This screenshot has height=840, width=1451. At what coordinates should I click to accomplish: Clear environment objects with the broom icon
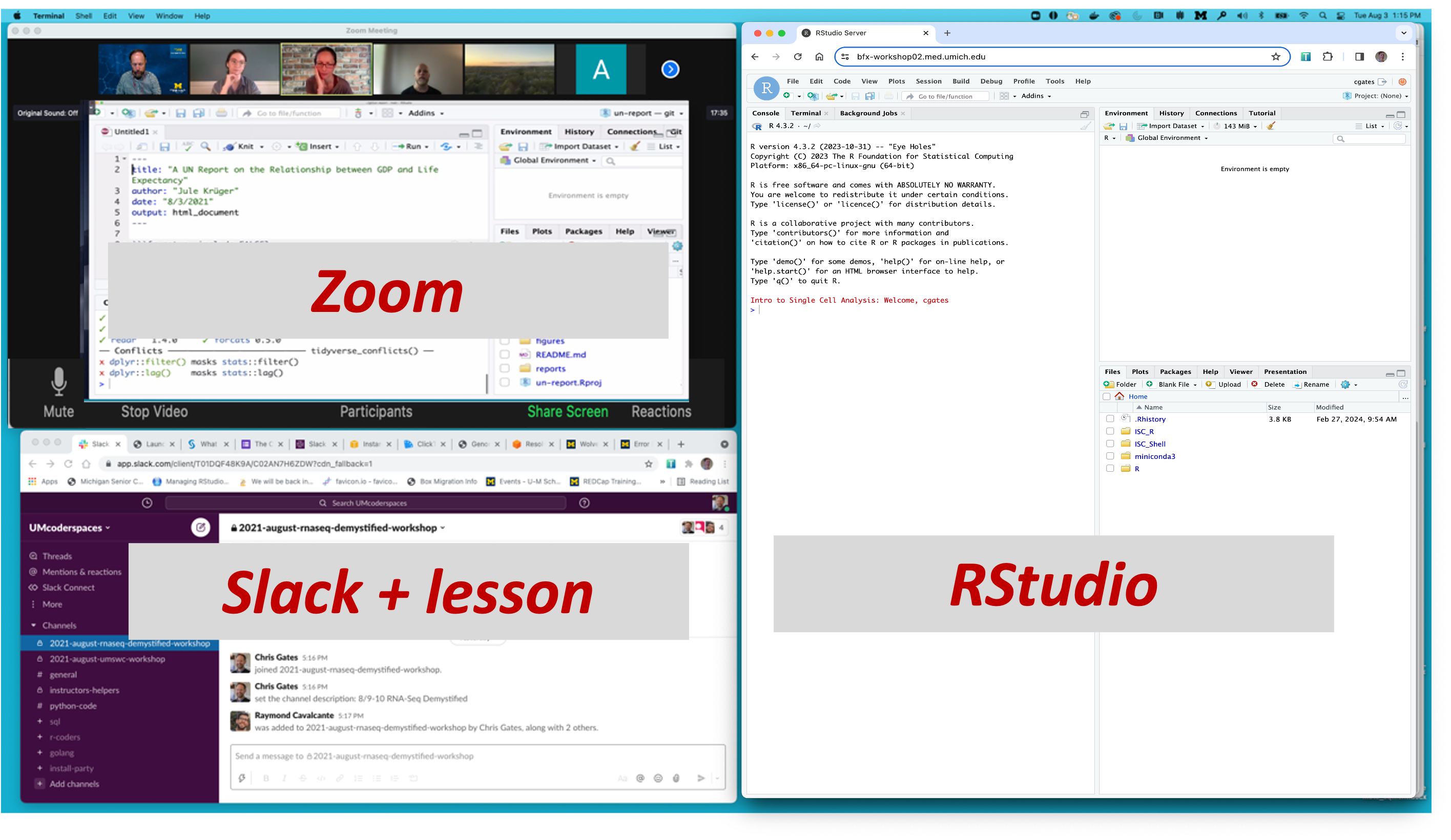(x=1271, y=126)
